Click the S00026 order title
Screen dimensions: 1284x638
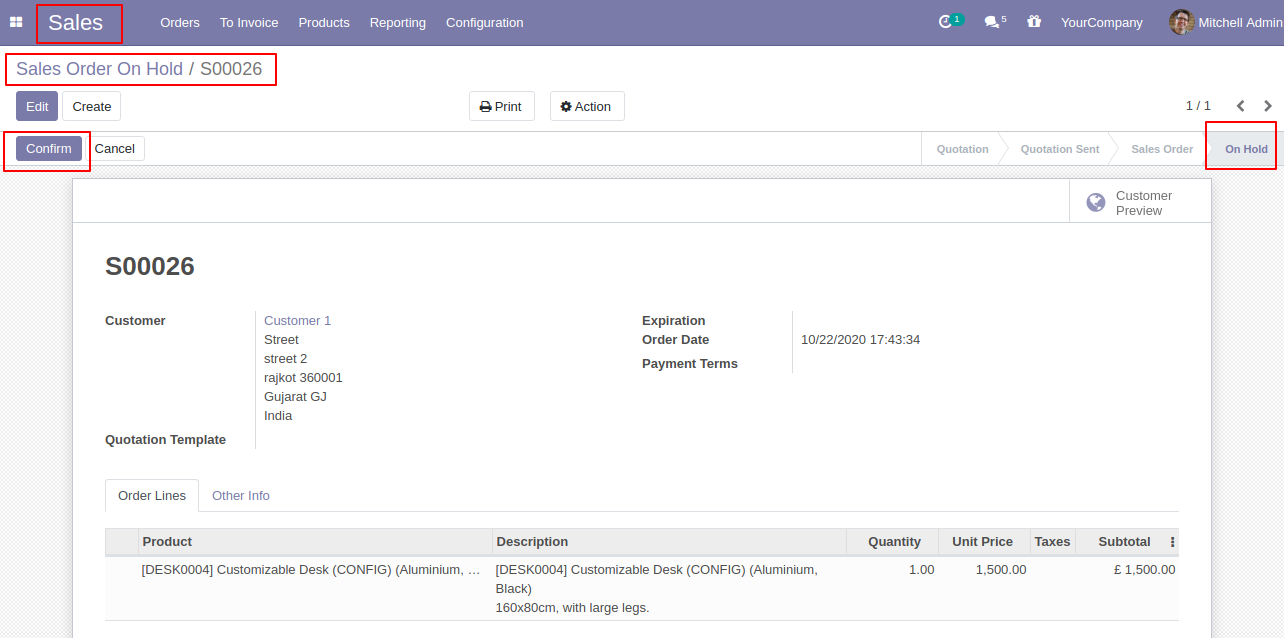click(x=150, y=266)
